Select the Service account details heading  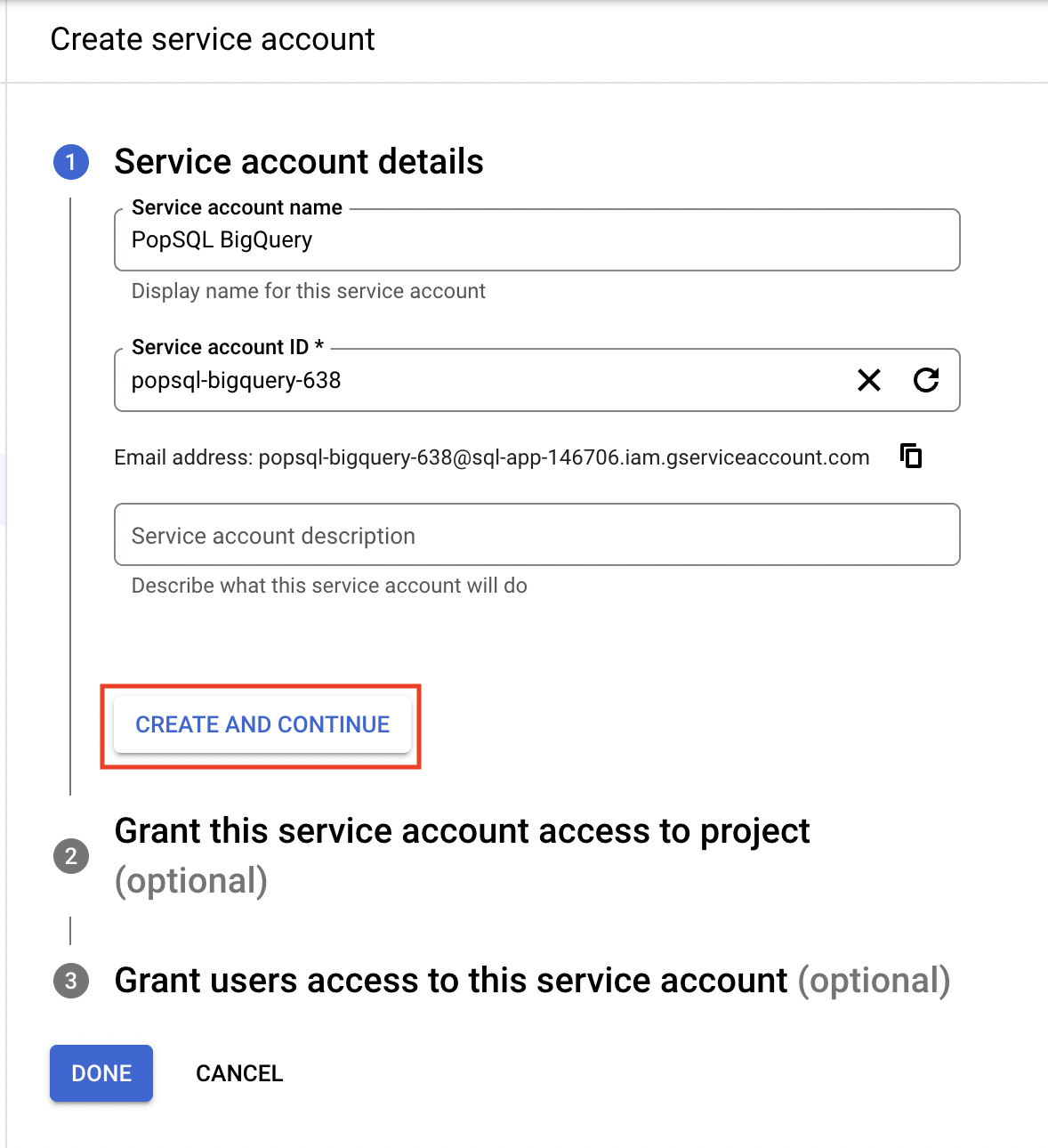(x=299, y=162)
